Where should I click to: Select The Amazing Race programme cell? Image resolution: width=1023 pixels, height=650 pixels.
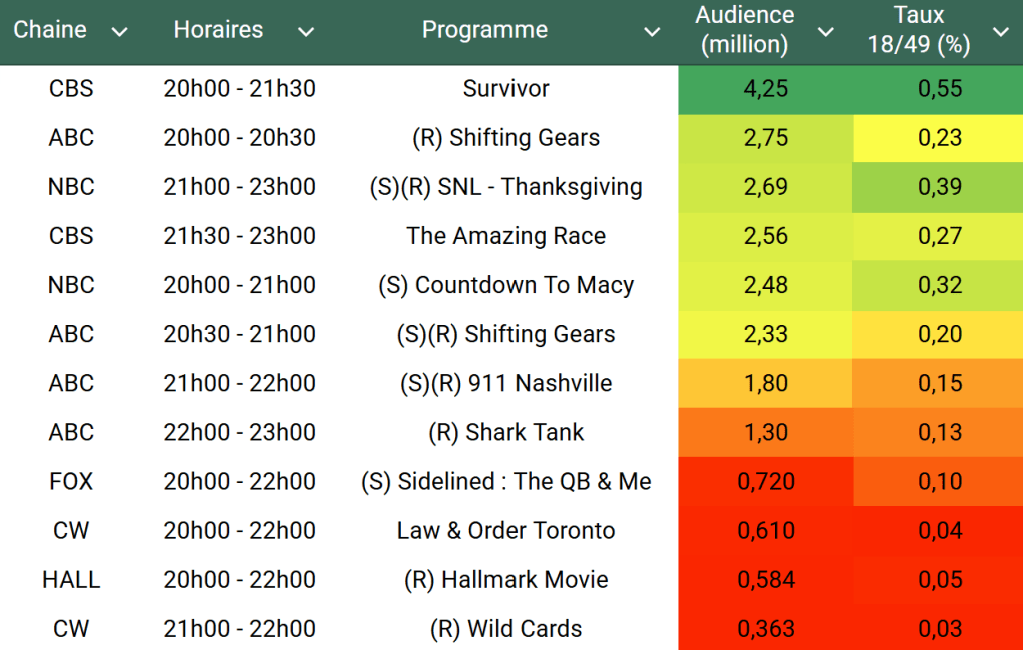click(x=506, y=236)
